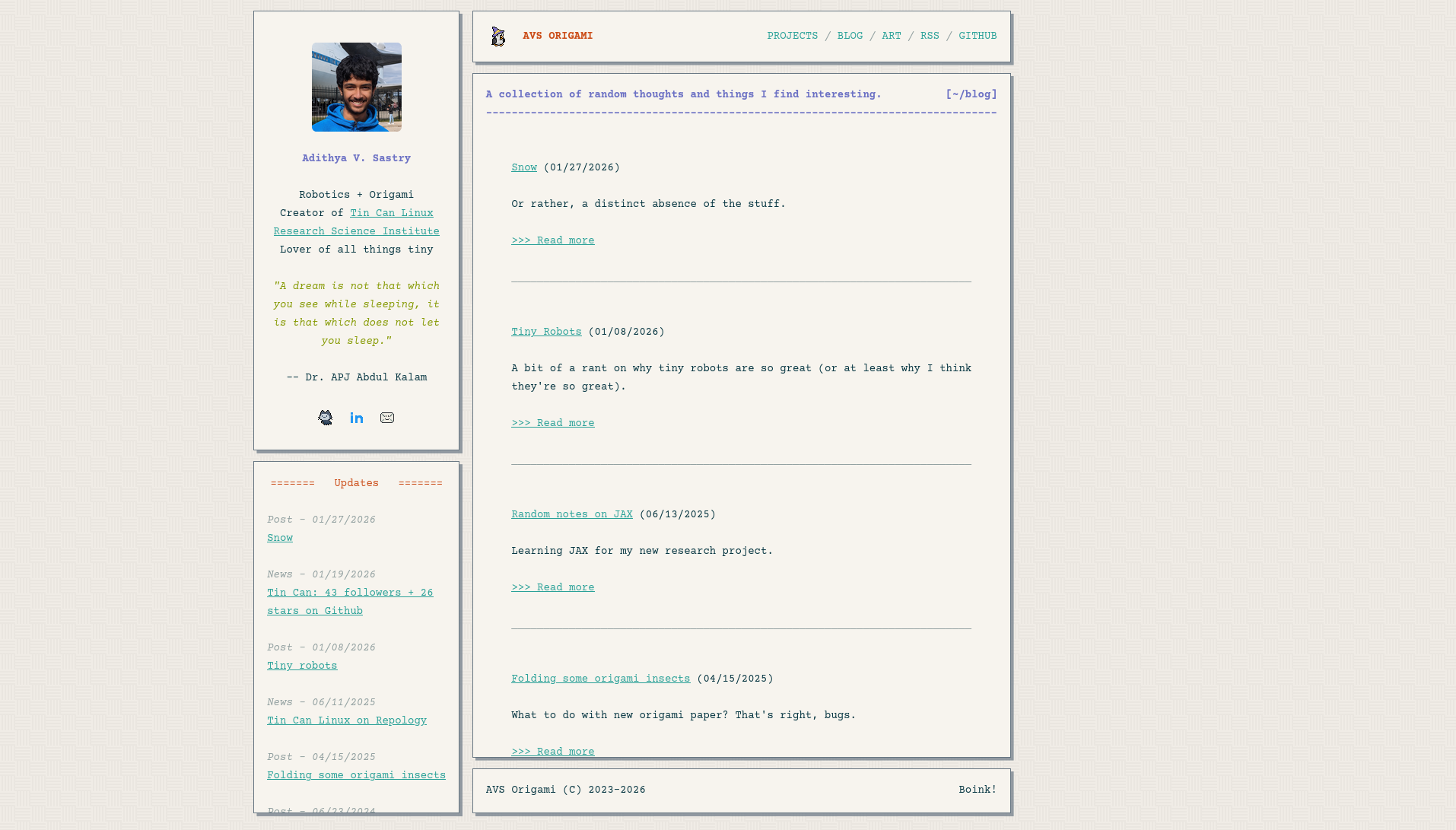Open Tin Can followers and stars news
1456x830 pixels.
point(350,593)
